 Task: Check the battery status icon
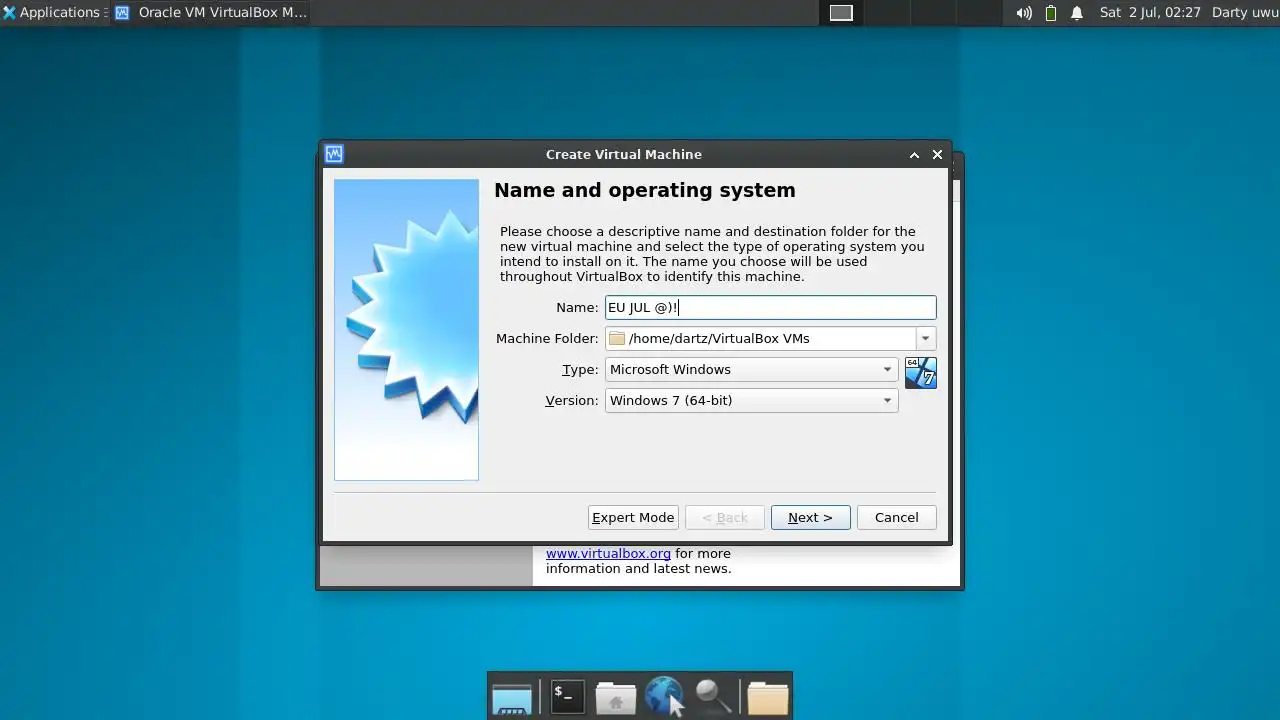1051,13
